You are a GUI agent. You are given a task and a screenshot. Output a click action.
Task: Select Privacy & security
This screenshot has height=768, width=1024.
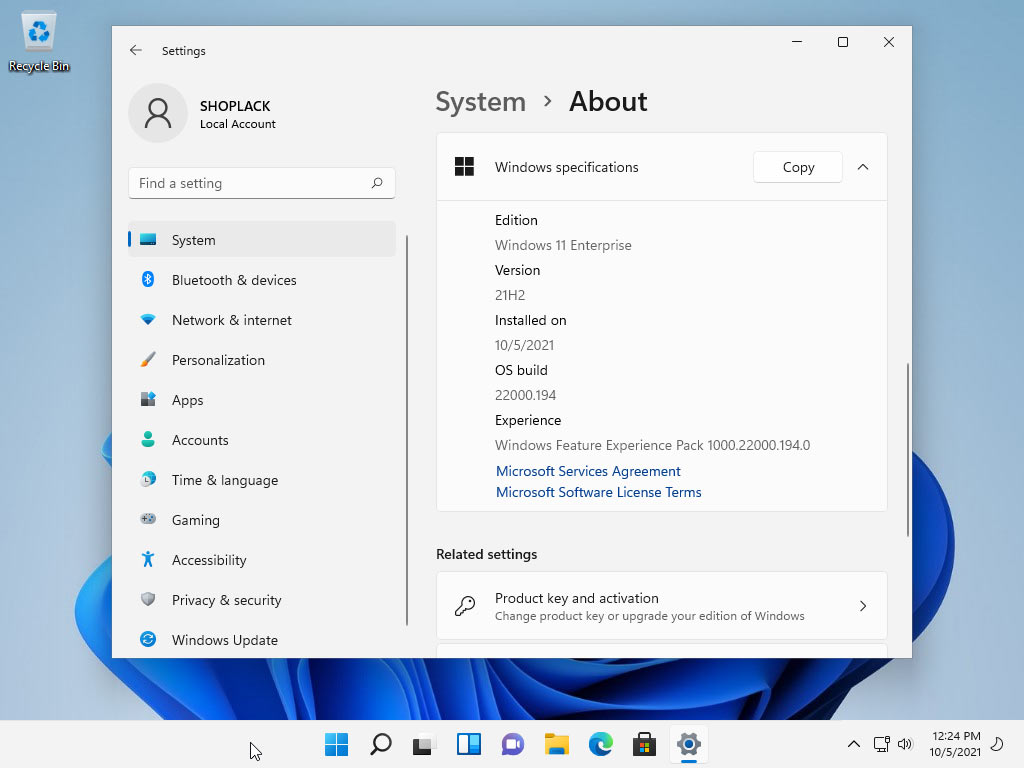click(262, 599)
